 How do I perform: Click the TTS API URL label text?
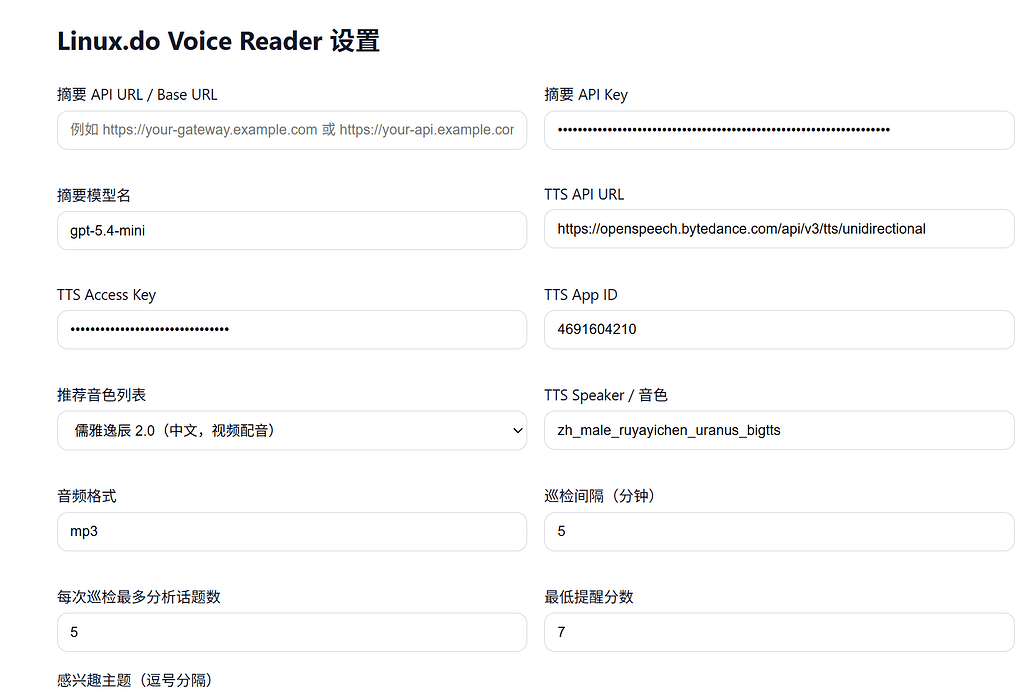584,195
